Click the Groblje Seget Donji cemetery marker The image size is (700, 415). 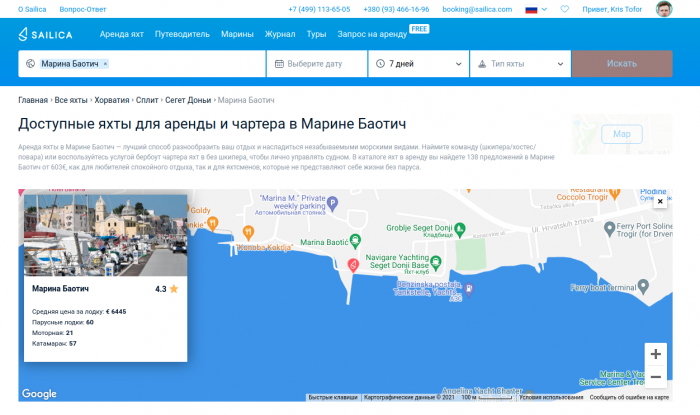coord(460,229)
